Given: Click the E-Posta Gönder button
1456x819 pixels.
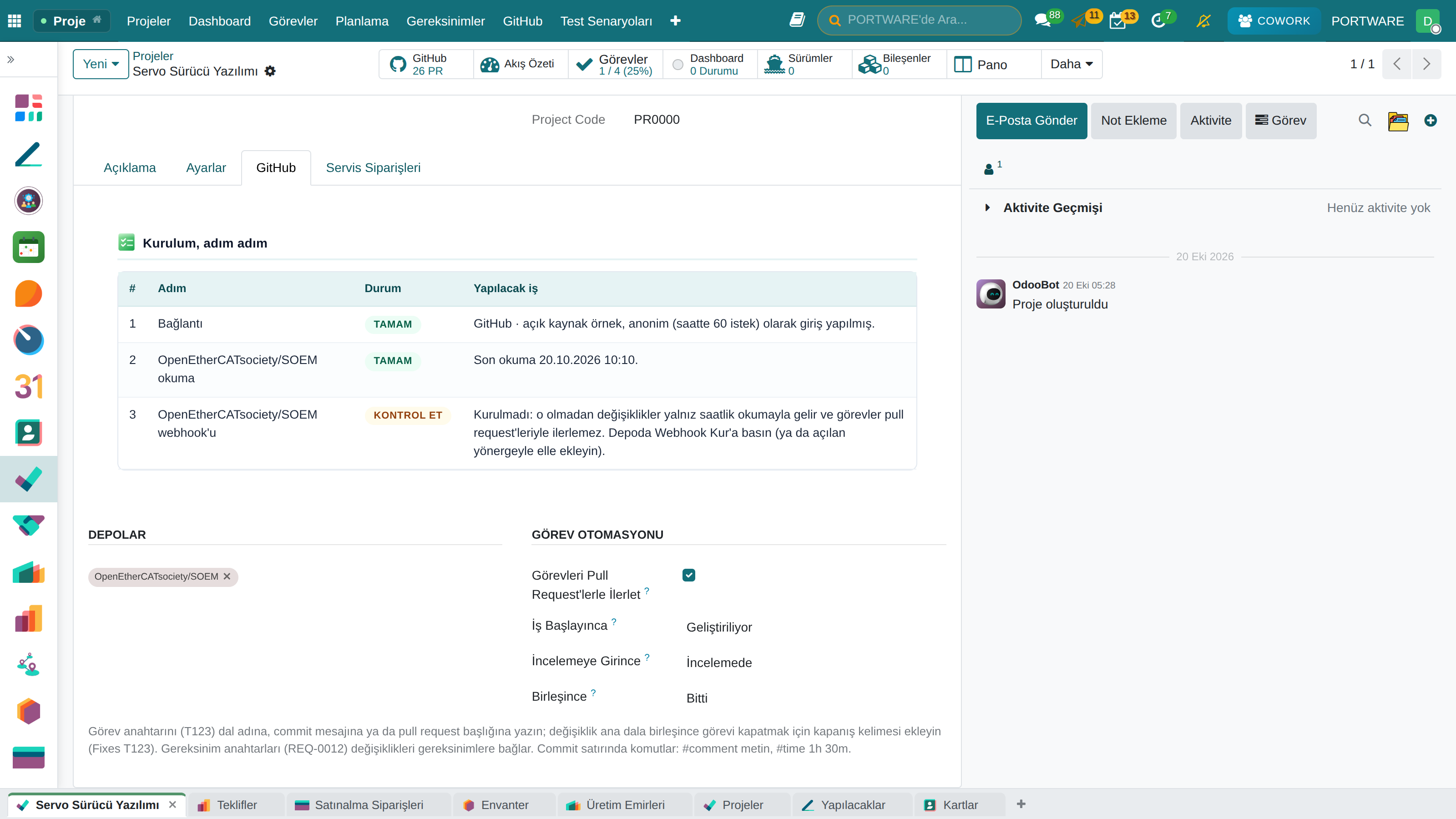Looking at the screenshot, I should pyautogui.click(x=1031, y=121).
